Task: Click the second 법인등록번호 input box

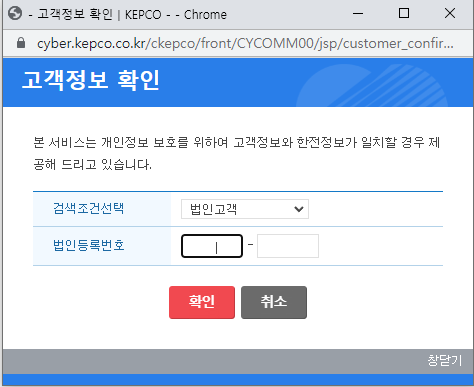Action: click(288, 246)
